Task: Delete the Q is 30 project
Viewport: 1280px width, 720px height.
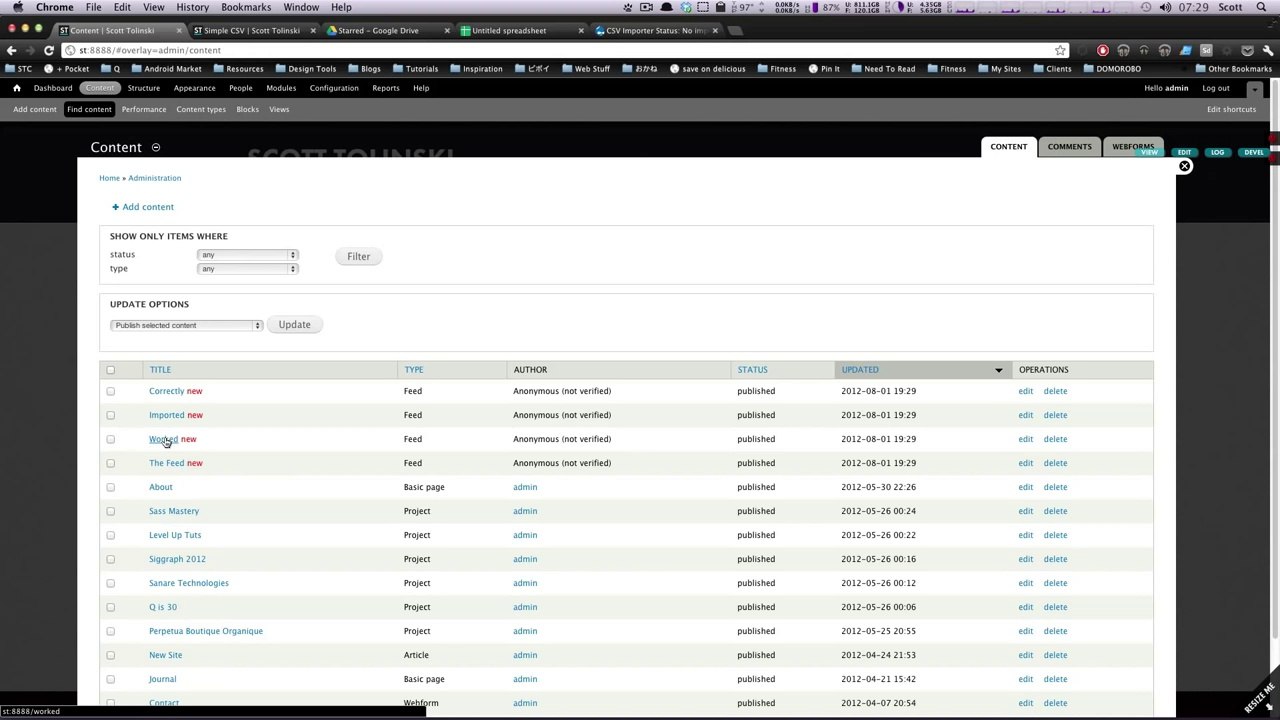Action: click(x=1055, y=607)
